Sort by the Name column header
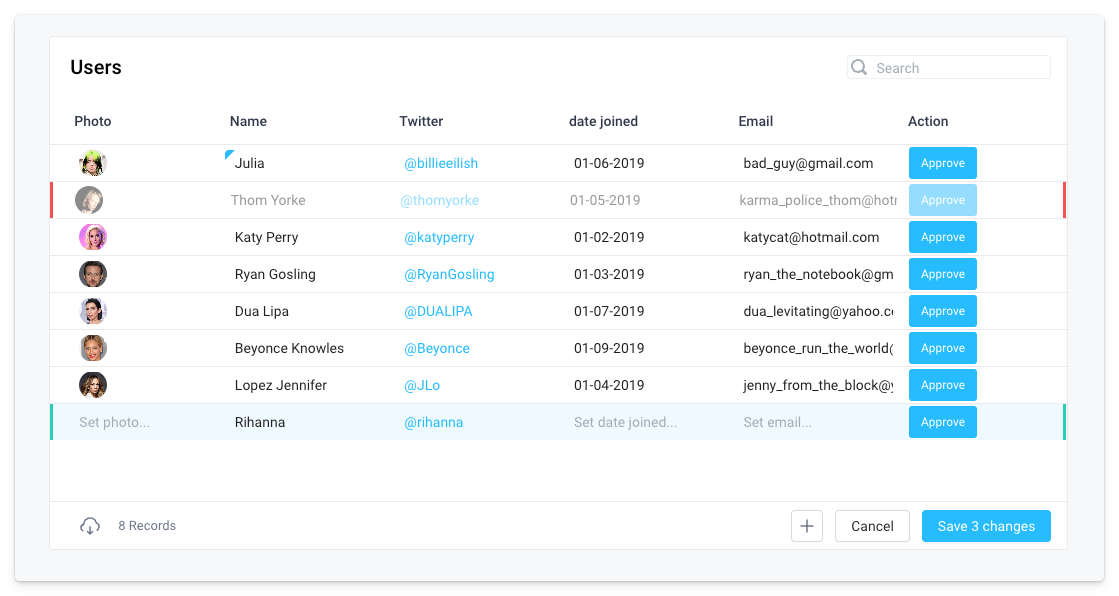The image size is (1119, 596). point(248,121)
